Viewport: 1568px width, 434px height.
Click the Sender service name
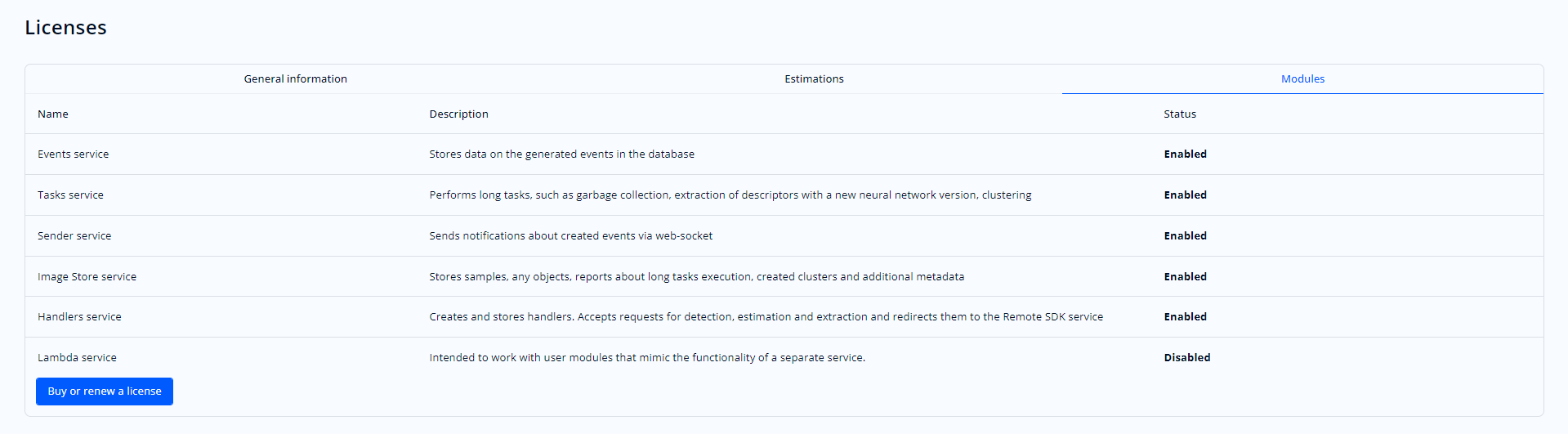tap(74, 236)
